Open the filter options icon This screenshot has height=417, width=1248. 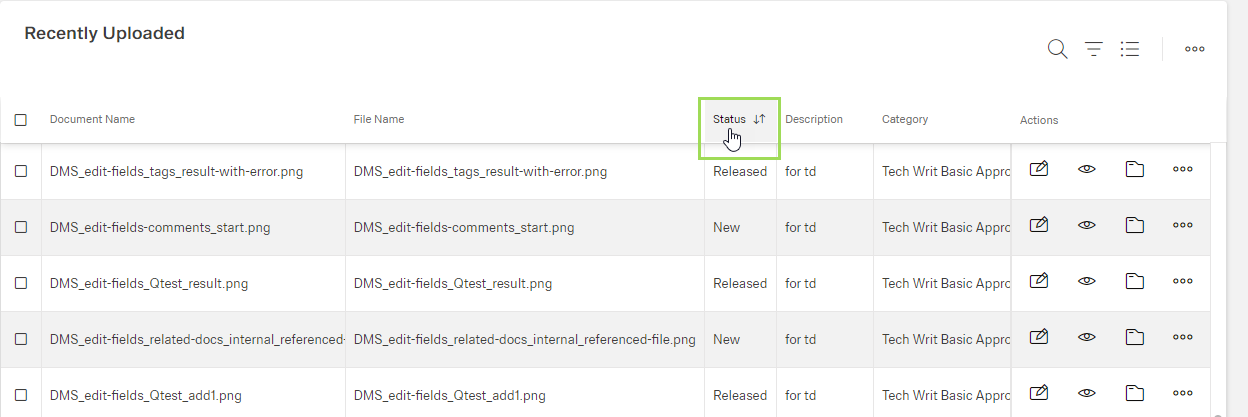[1094, 49]
